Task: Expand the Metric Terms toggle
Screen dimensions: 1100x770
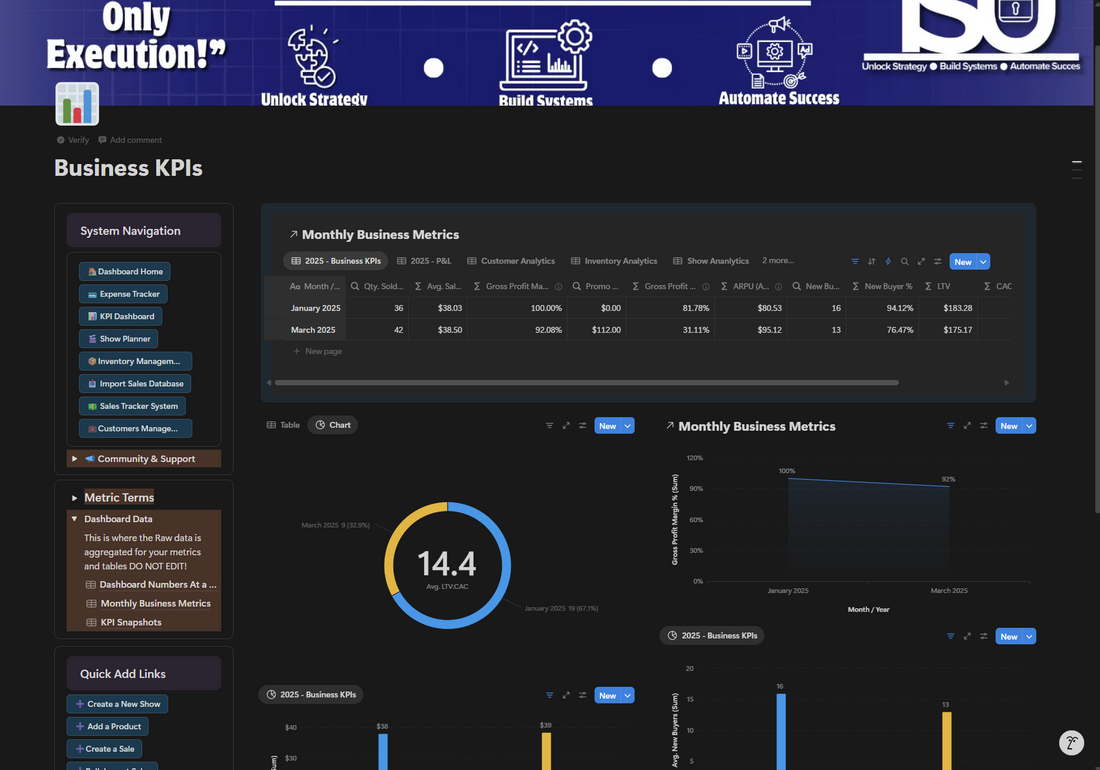Action: point(74,498)
